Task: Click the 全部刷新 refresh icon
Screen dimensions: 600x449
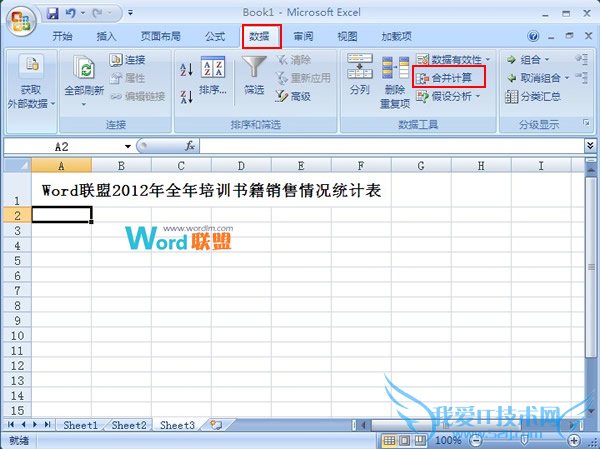Action: coord(84,69)
